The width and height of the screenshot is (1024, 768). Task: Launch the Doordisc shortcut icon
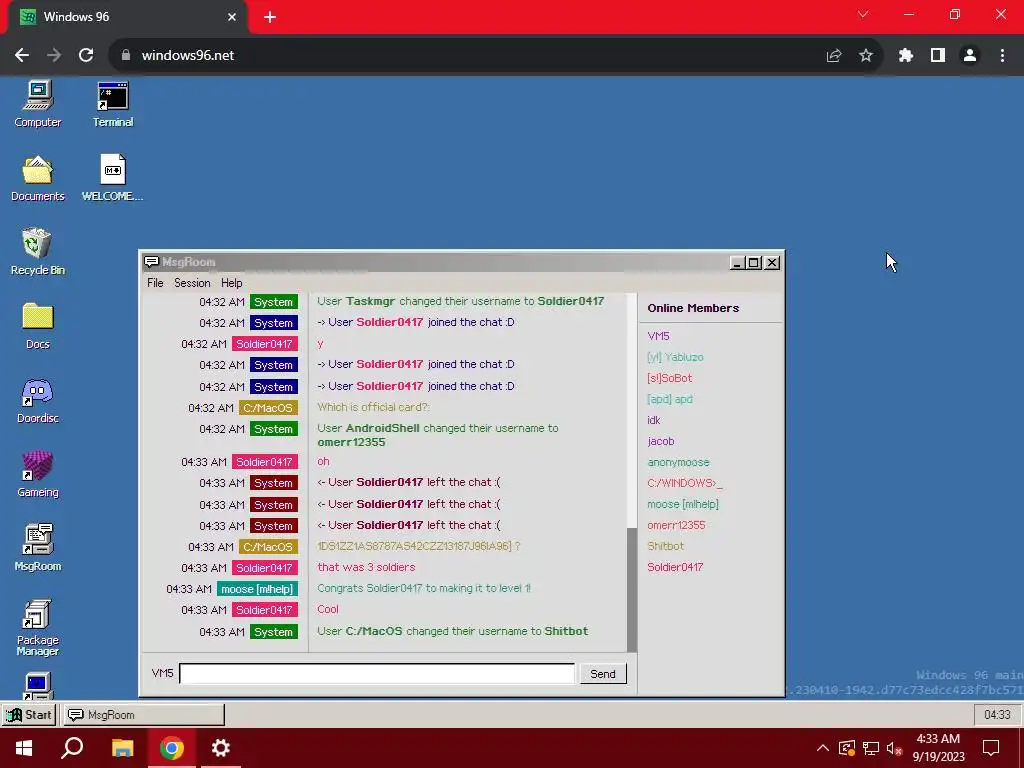(x=37, y=400)
